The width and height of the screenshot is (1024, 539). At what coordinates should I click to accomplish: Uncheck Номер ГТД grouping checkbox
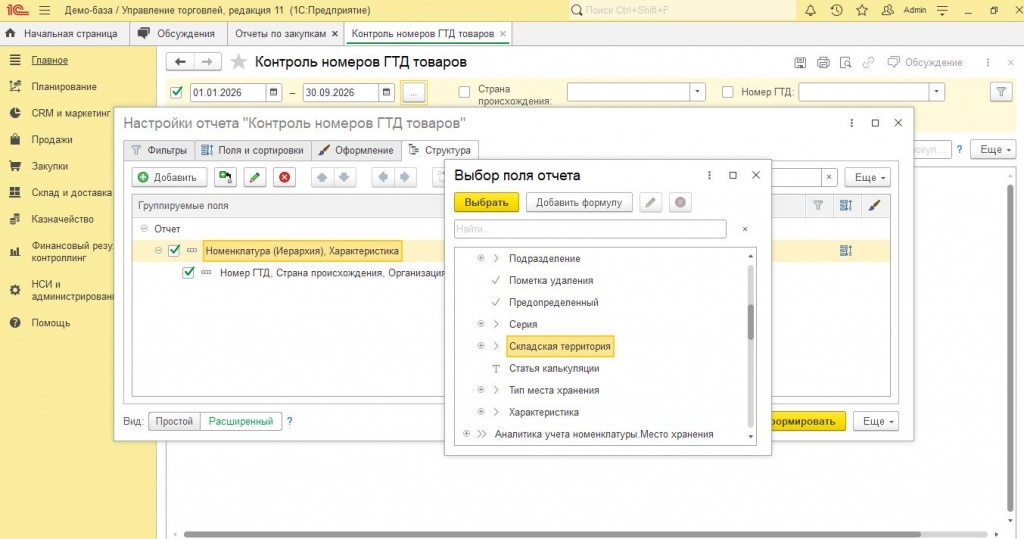188,272
